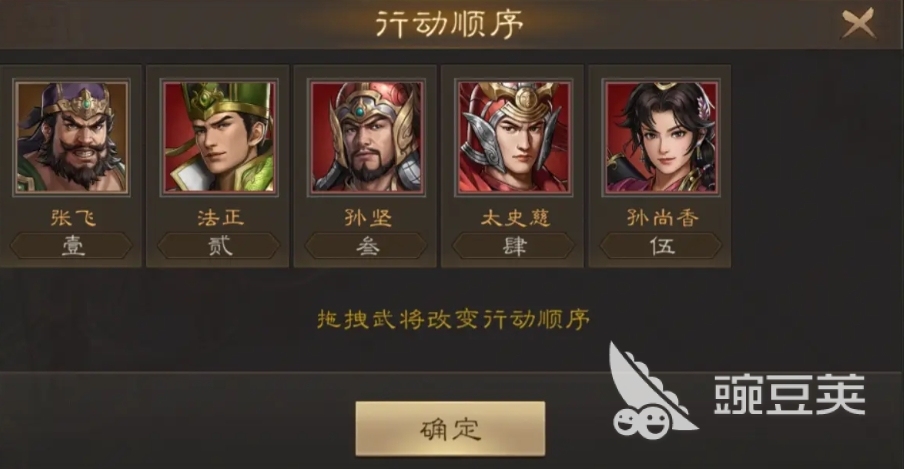Viewport: 904px width, 469px height.
Task: Click order badge 壹 under 张飞
Action: coord(72,246)
